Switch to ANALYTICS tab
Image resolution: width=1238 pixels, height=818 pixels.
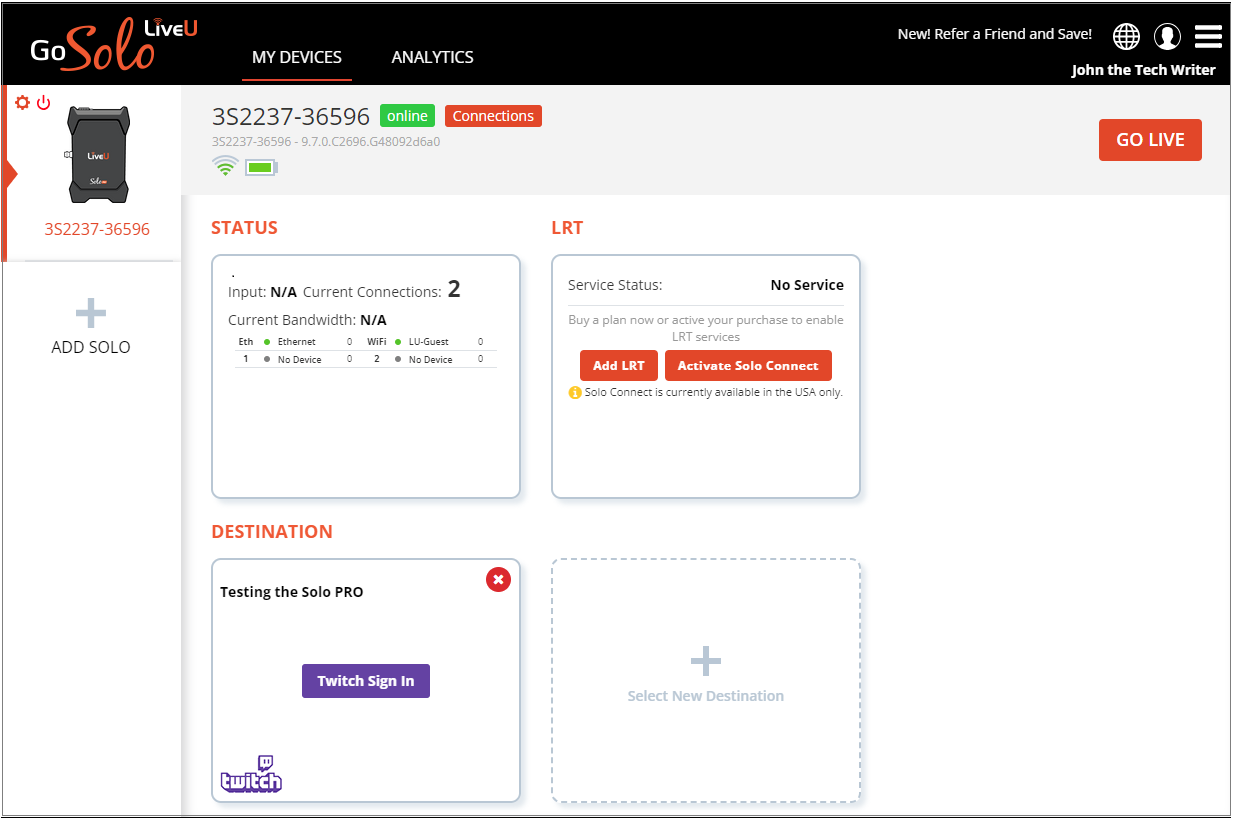click(x=433, y=57)
